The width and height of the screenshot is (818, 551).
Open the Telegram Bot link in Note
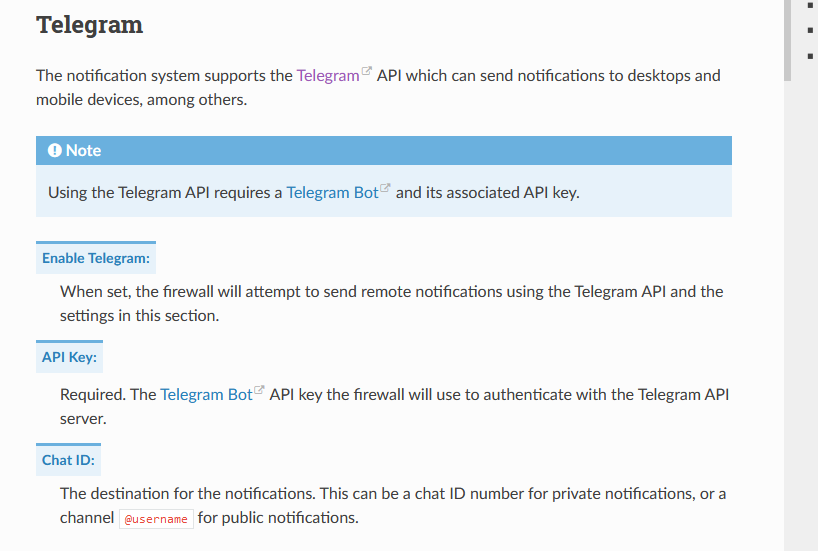coord(332,192)
